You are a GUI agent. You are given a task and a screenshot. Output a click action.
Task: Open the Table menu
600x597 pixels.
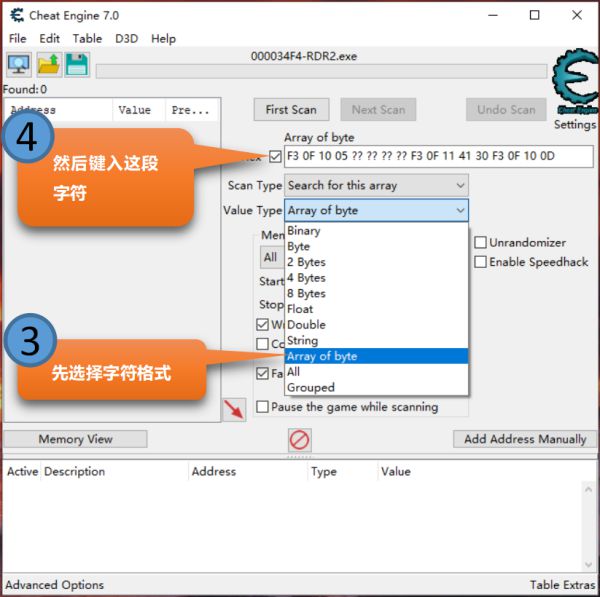pyautogui.click(x=87, y=38)
